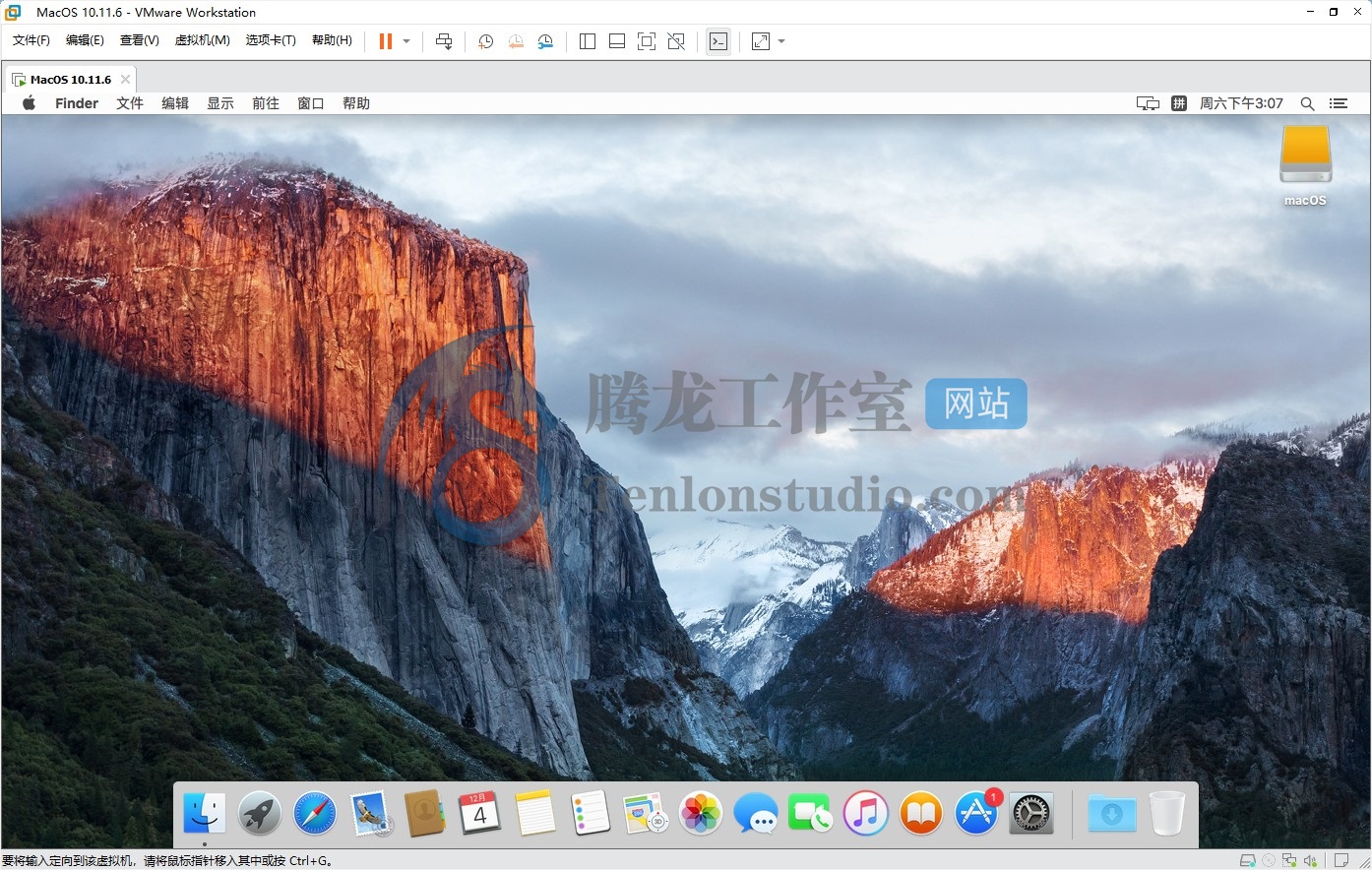Open the snapshot manager

(545, 41)
